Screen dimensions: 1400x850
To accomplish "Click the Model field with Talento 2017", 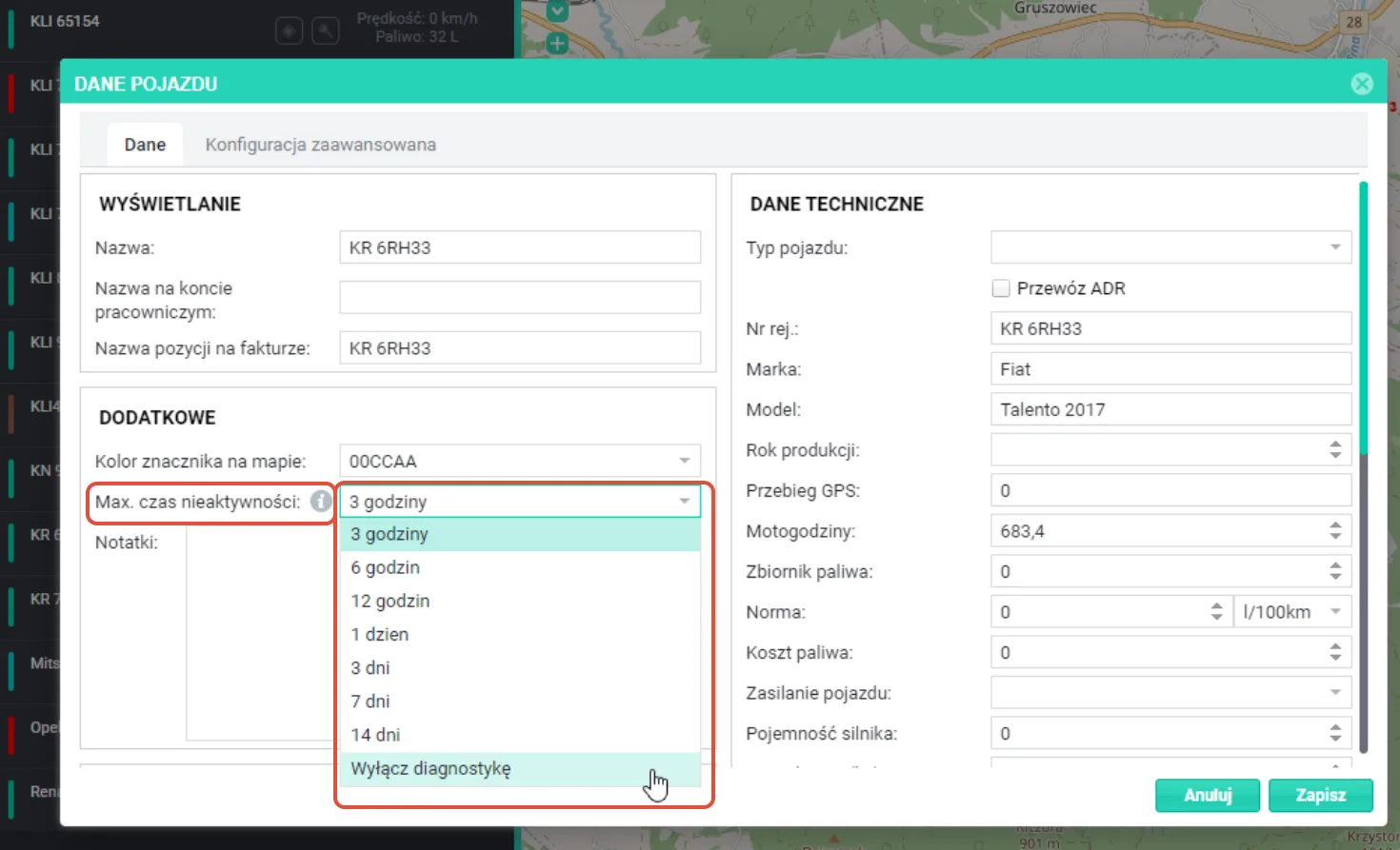I will click(x=1171, y=409).
